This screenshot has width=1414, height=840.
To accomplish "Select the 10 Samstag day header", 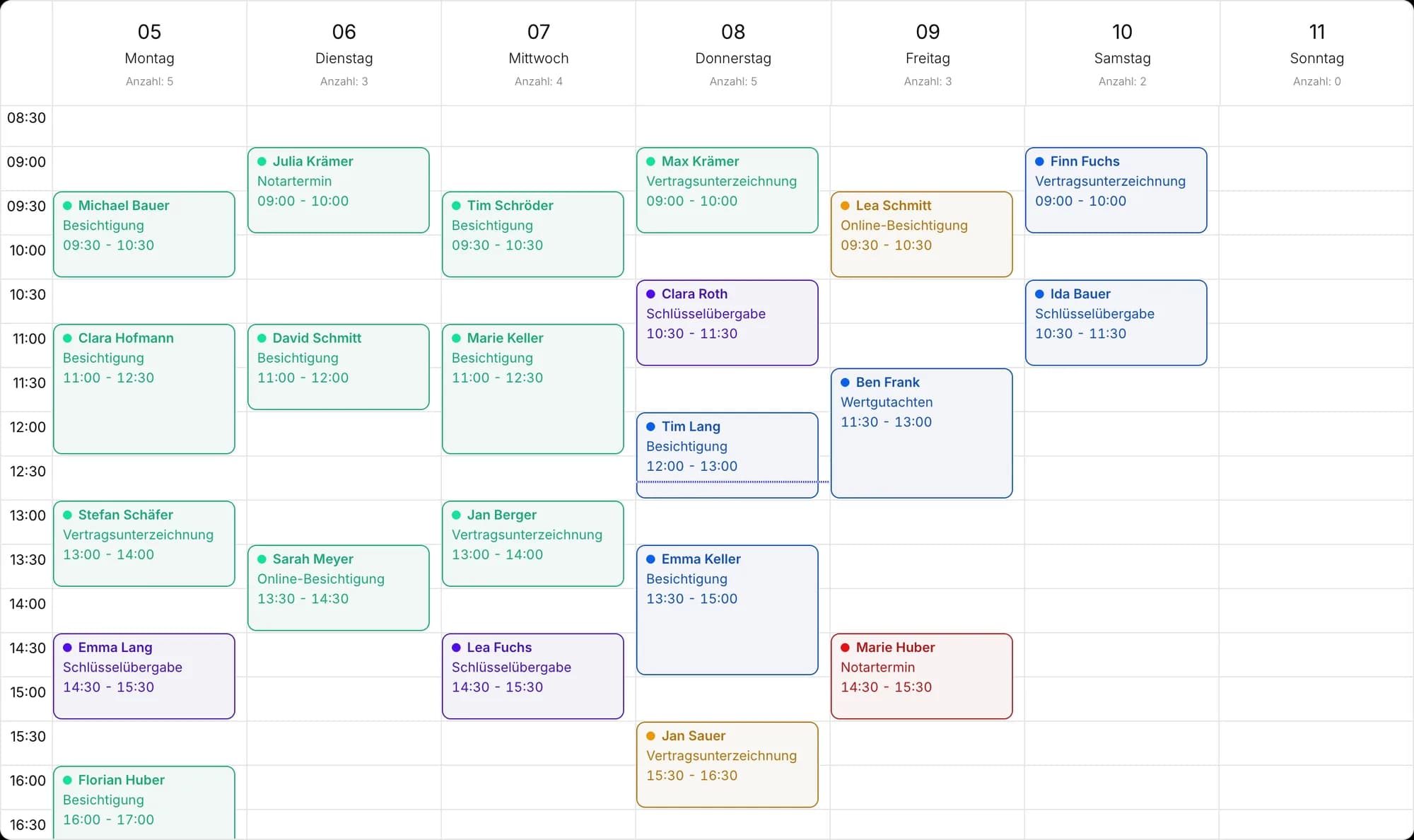I will click(x=1122, y=54).
